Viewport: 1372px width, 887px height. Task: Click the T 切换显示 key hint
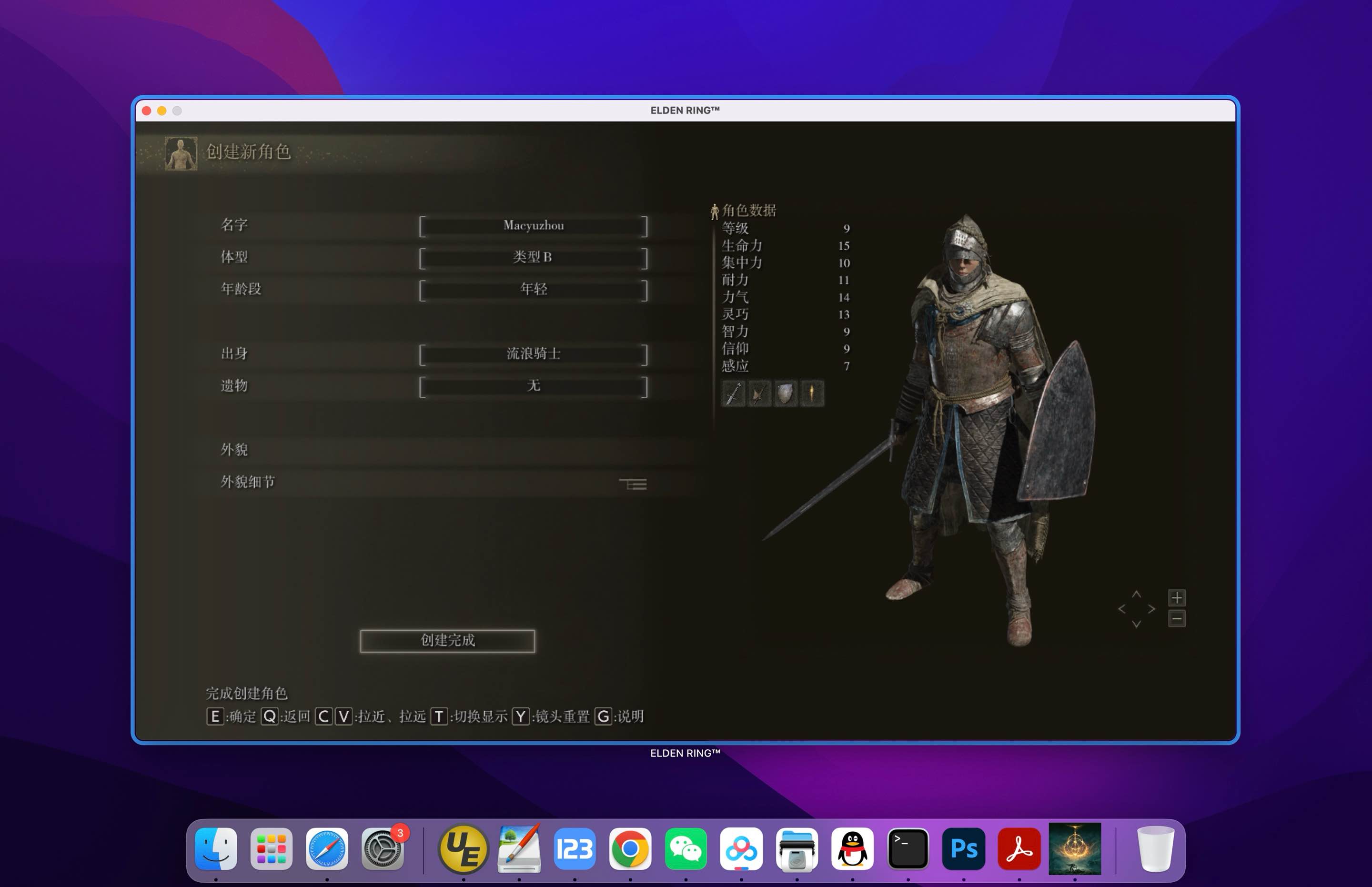(469, 716)
